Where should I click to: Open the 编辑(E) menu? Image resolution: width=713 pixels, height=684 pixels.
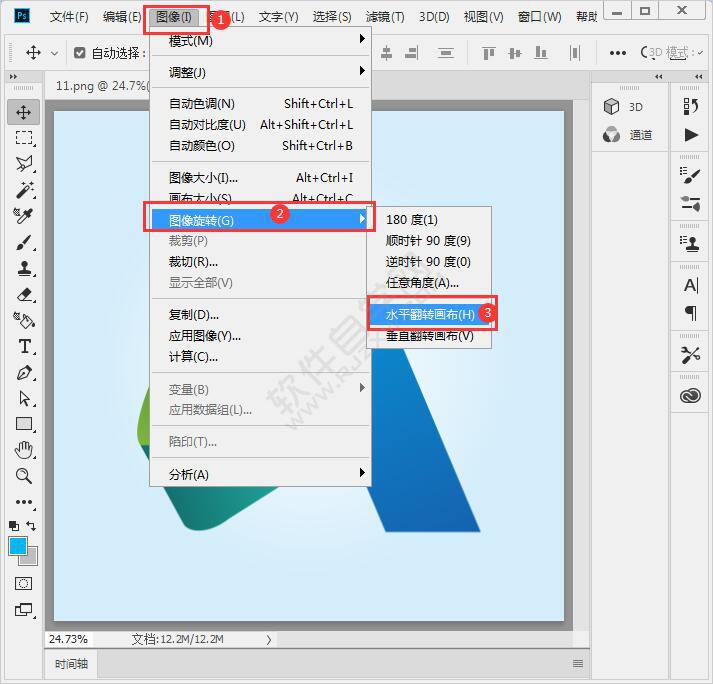coord(122,17)
